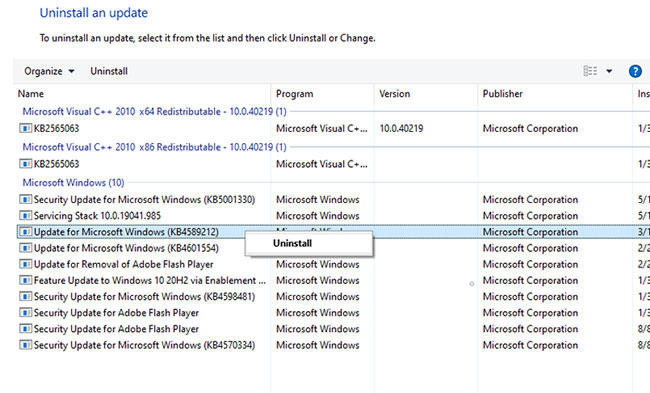The width and height of the screenshot is (650, 393).
Task: Sort list by Version column header
Action: coord(395,94)
